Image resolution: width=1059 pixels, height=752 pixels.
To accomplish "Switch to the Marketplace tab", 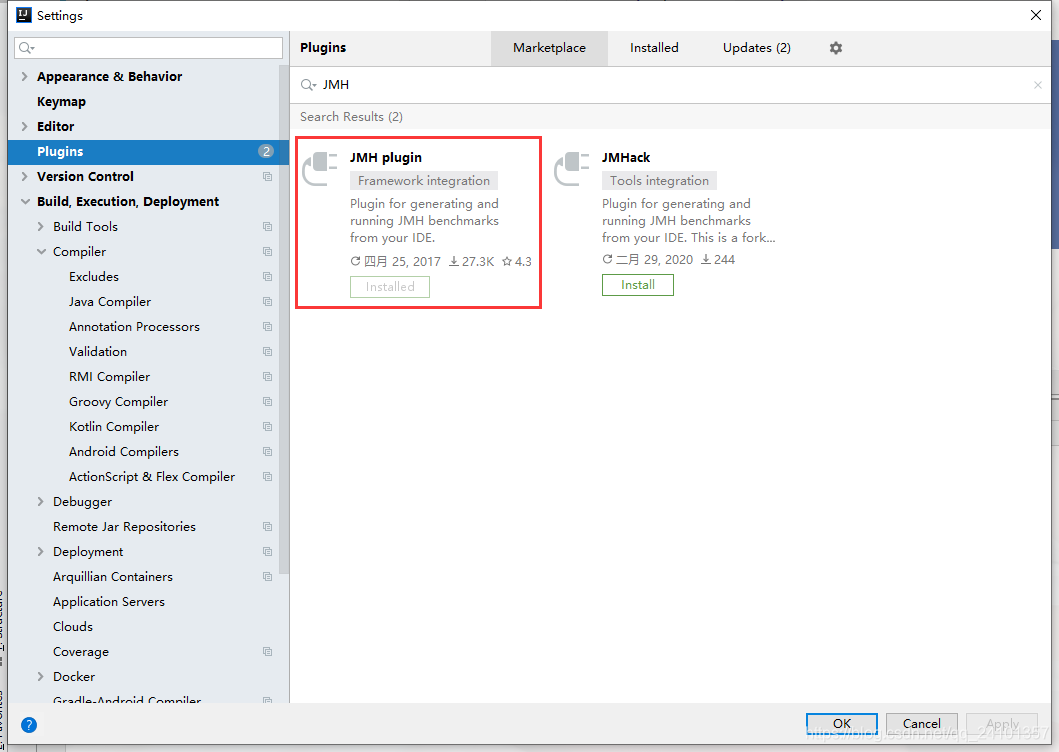I will tap(549, 48).
